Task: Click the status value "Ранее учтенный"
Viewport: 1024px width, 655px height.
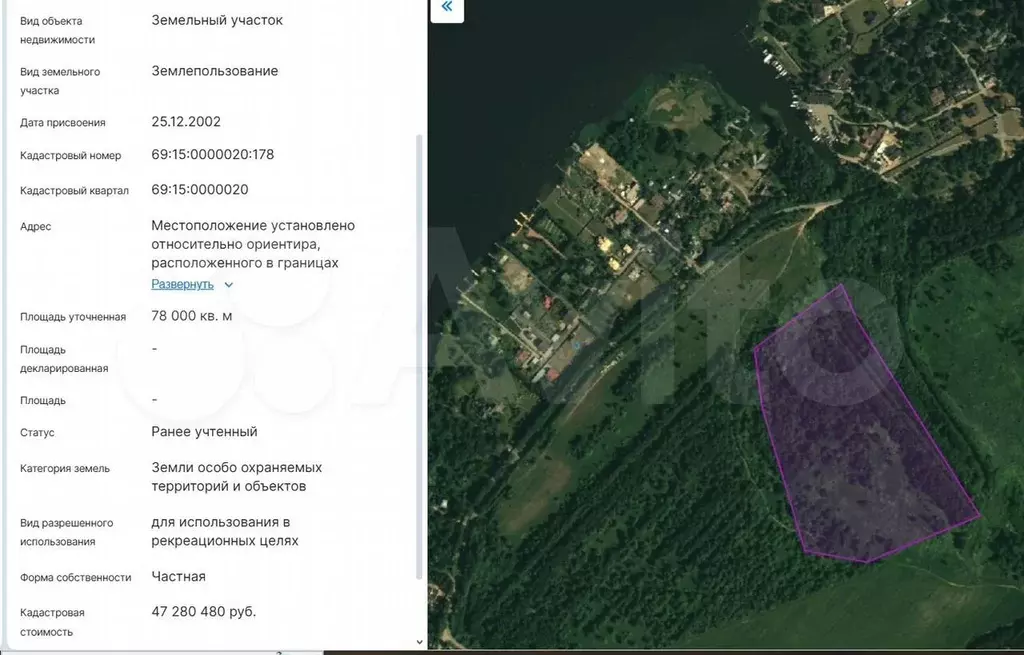Action: [x=204, y=432]
